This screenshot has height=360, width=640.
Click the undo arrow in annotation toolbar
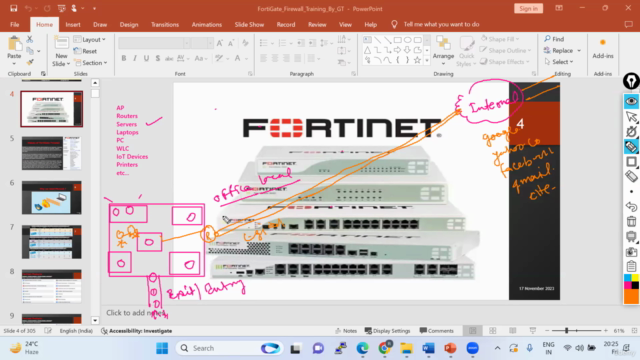click(x=631, y=207)
